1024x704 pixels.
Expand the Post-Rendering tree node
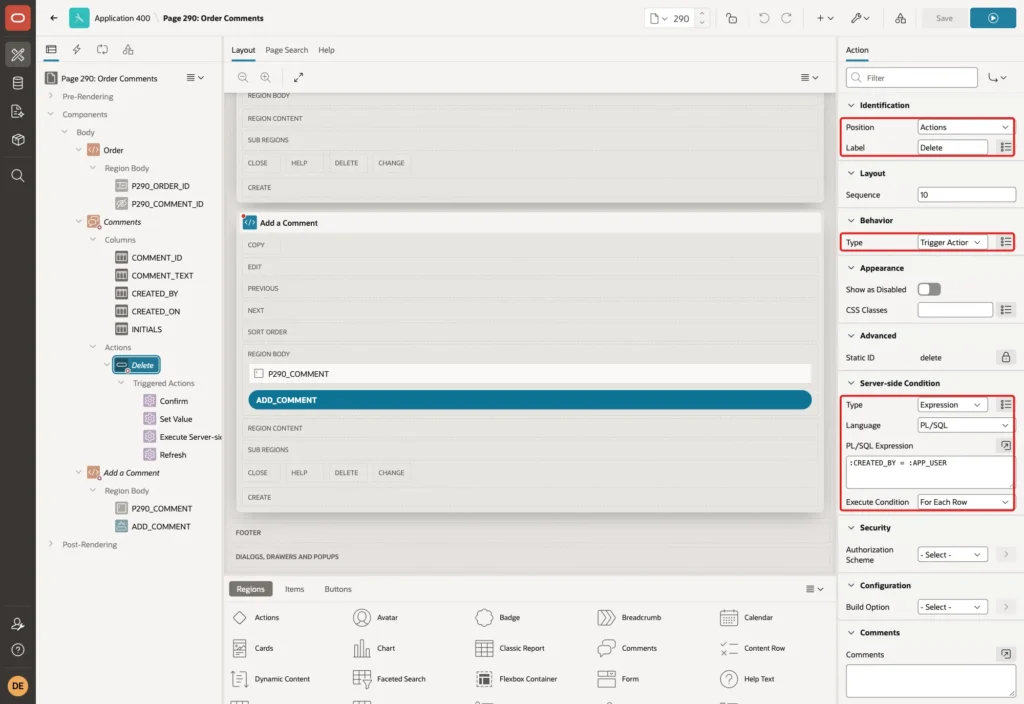[50, 544]
